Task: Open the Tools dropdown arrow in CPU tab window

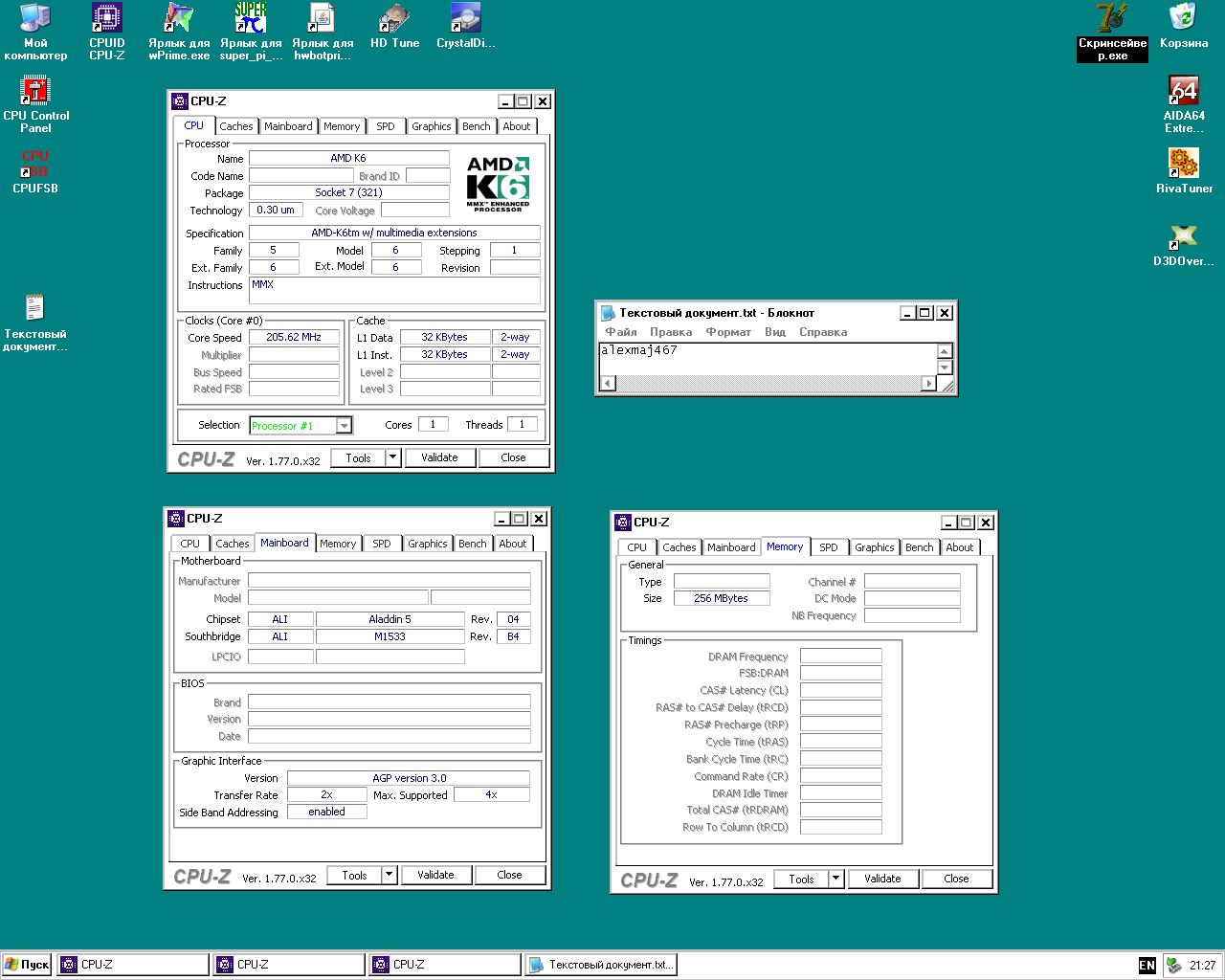Action: point(392,457)
